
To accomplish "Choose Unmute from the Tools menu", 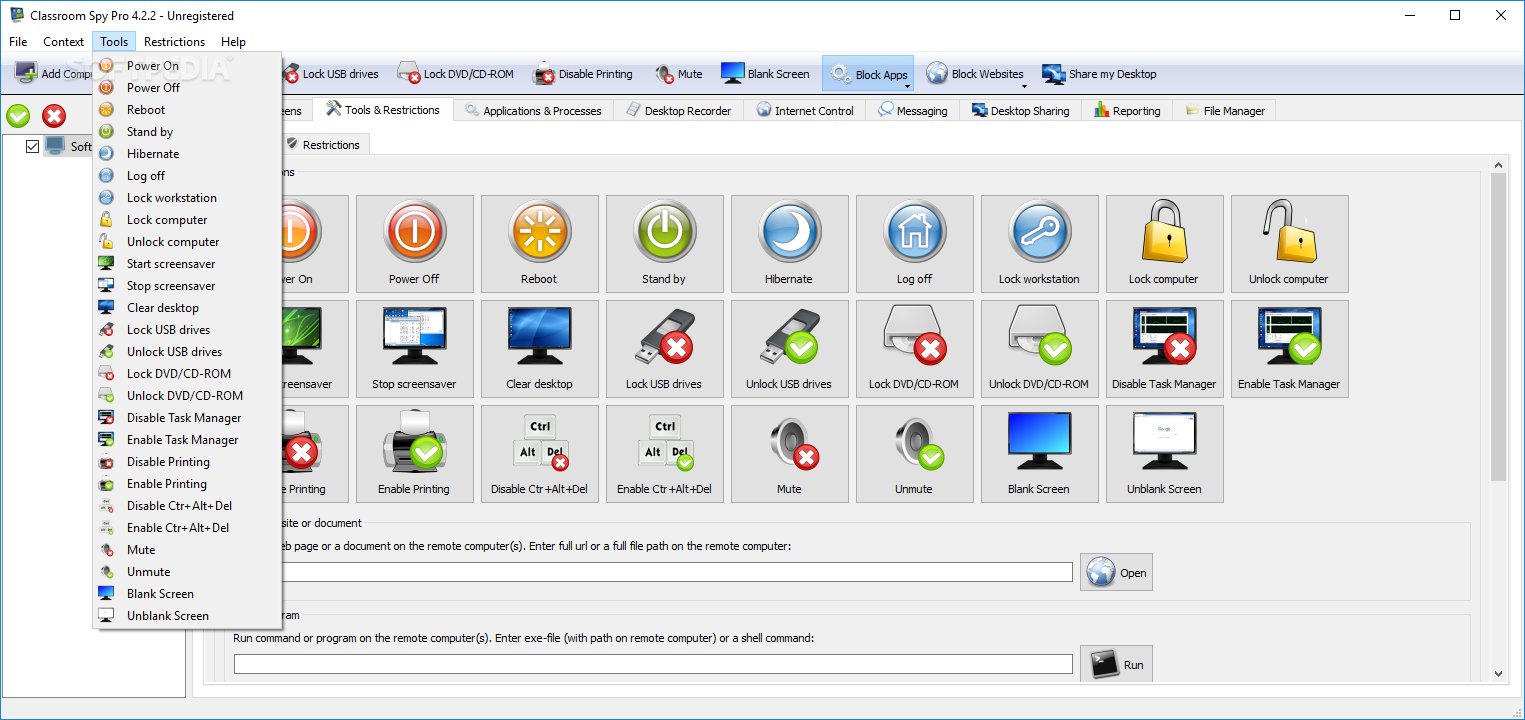I will point(187,572).
